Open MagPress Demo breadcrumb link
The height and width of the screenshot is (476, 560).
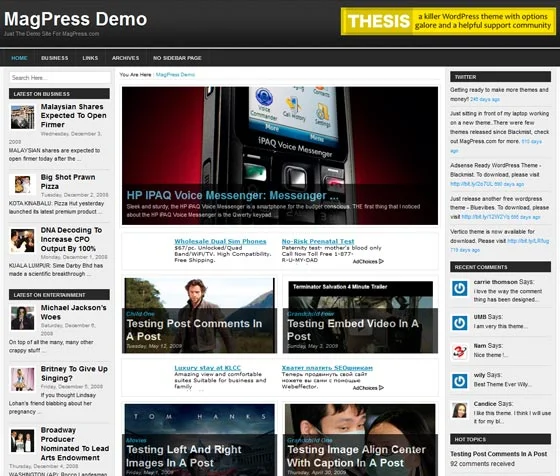(x=175, y=75)
